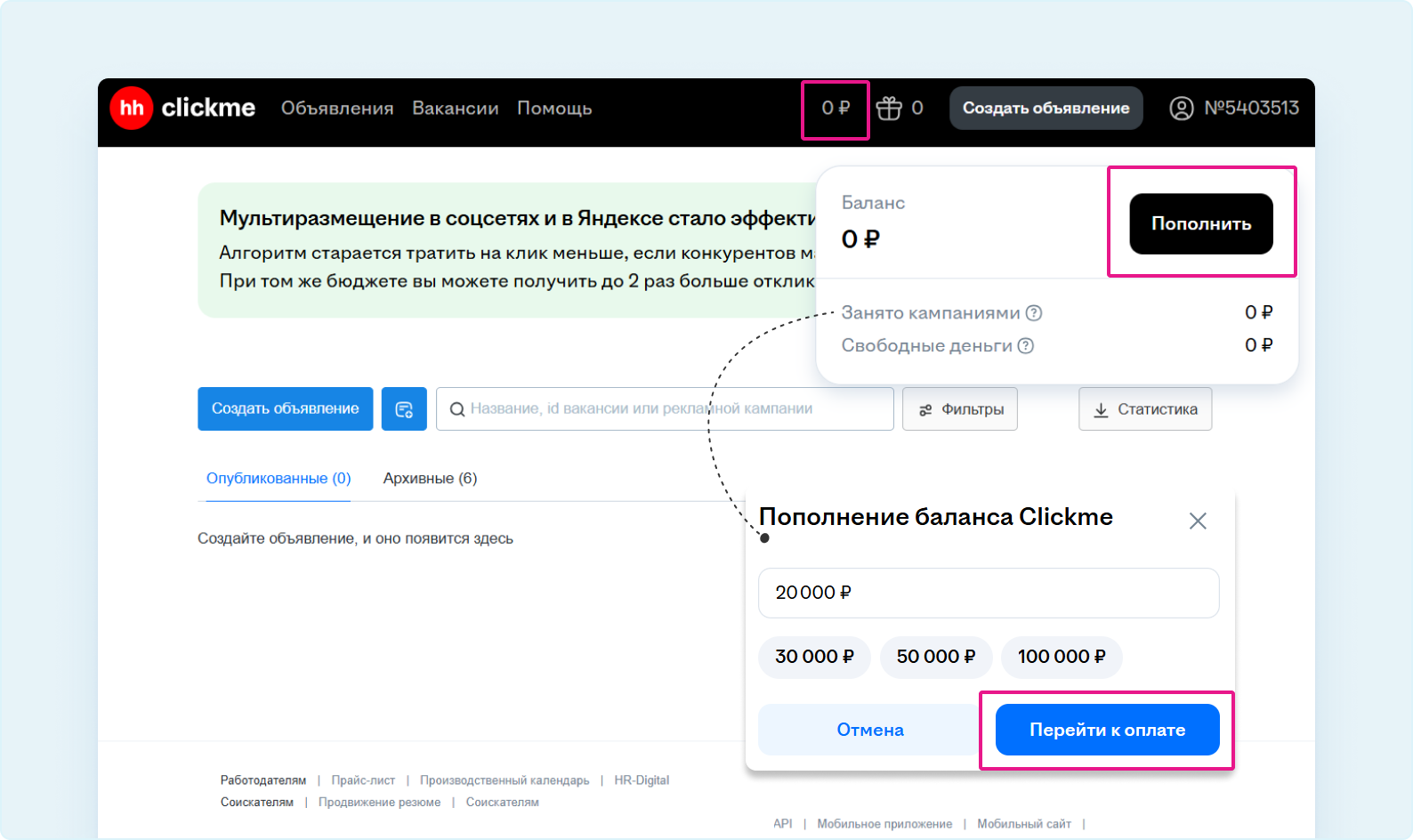Viewport: 1413px width, 840px height.
Task: Click the Свободные деньги label text
Action: pos(927,346)
